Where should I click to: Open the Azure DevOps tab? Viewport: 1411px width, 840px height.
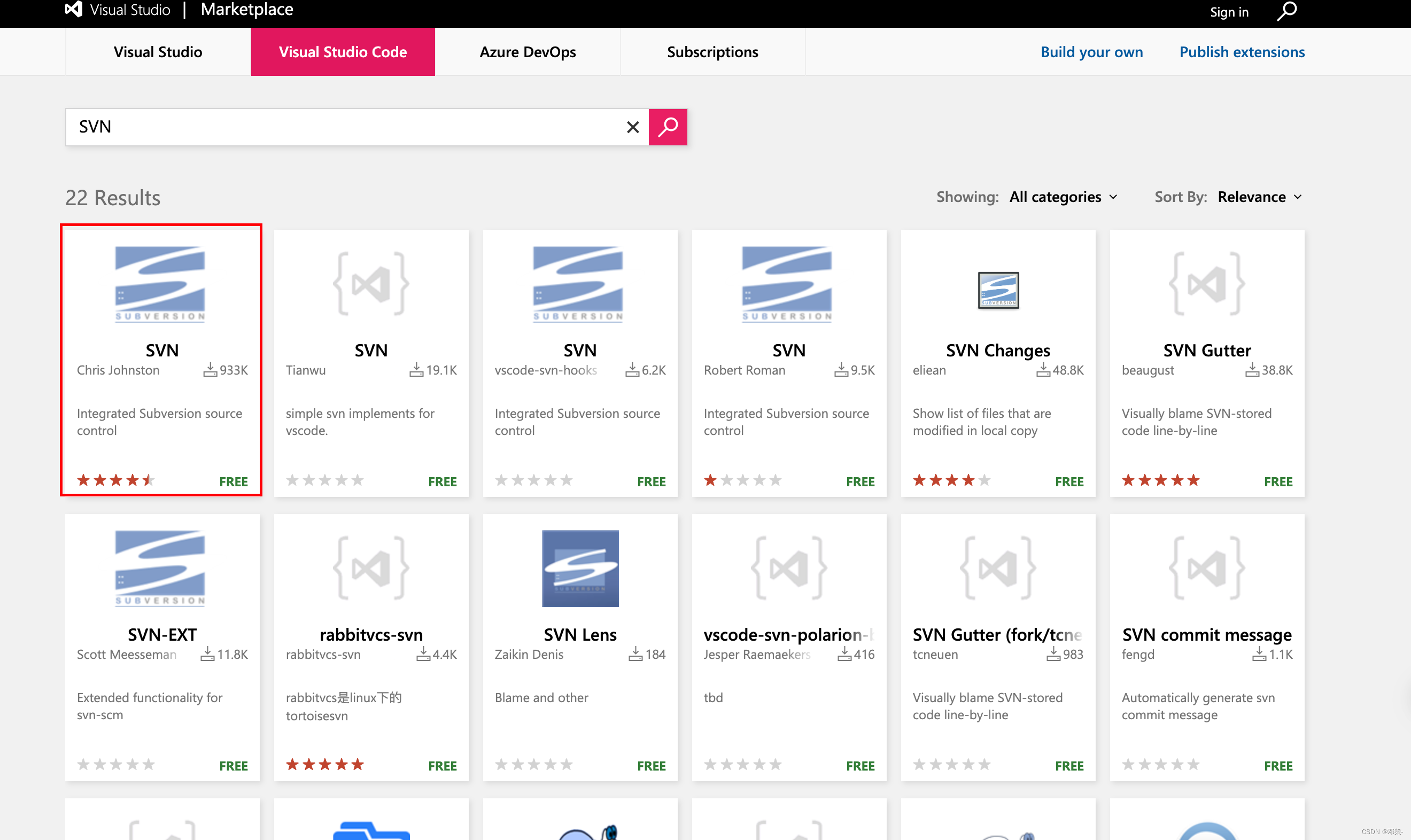[528, 51]
